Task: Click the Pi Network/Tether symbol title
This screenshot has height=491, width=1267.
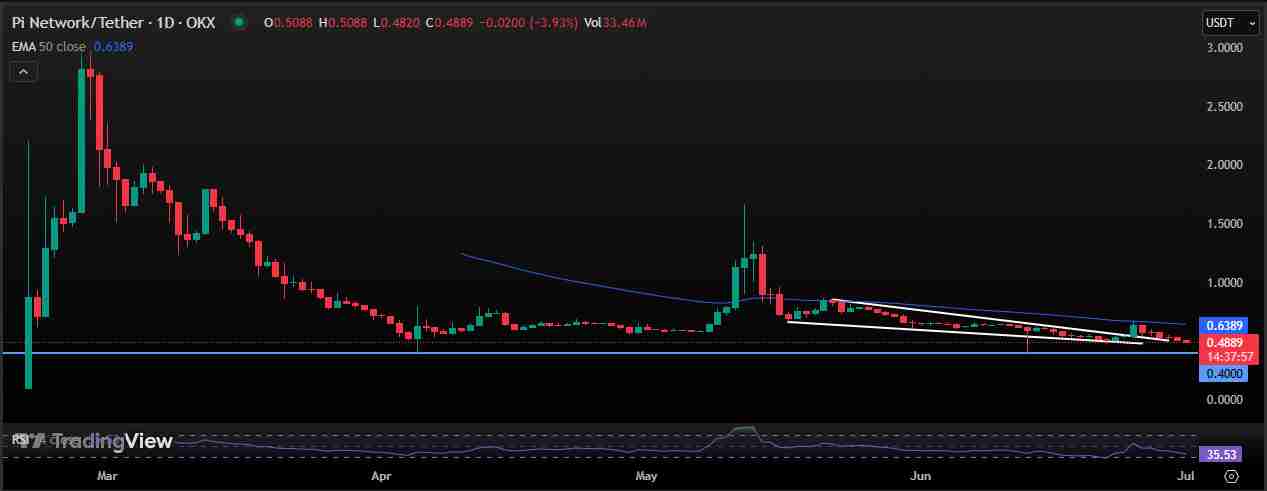Action: (x=113, y=22)
